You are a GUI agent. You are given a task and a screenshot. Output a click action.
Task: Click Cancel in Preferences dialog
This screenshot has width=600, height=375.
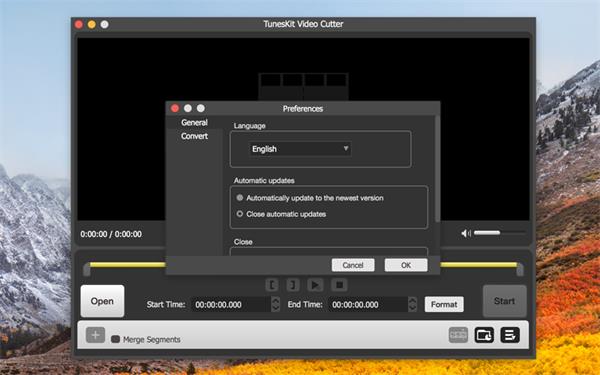353,265
